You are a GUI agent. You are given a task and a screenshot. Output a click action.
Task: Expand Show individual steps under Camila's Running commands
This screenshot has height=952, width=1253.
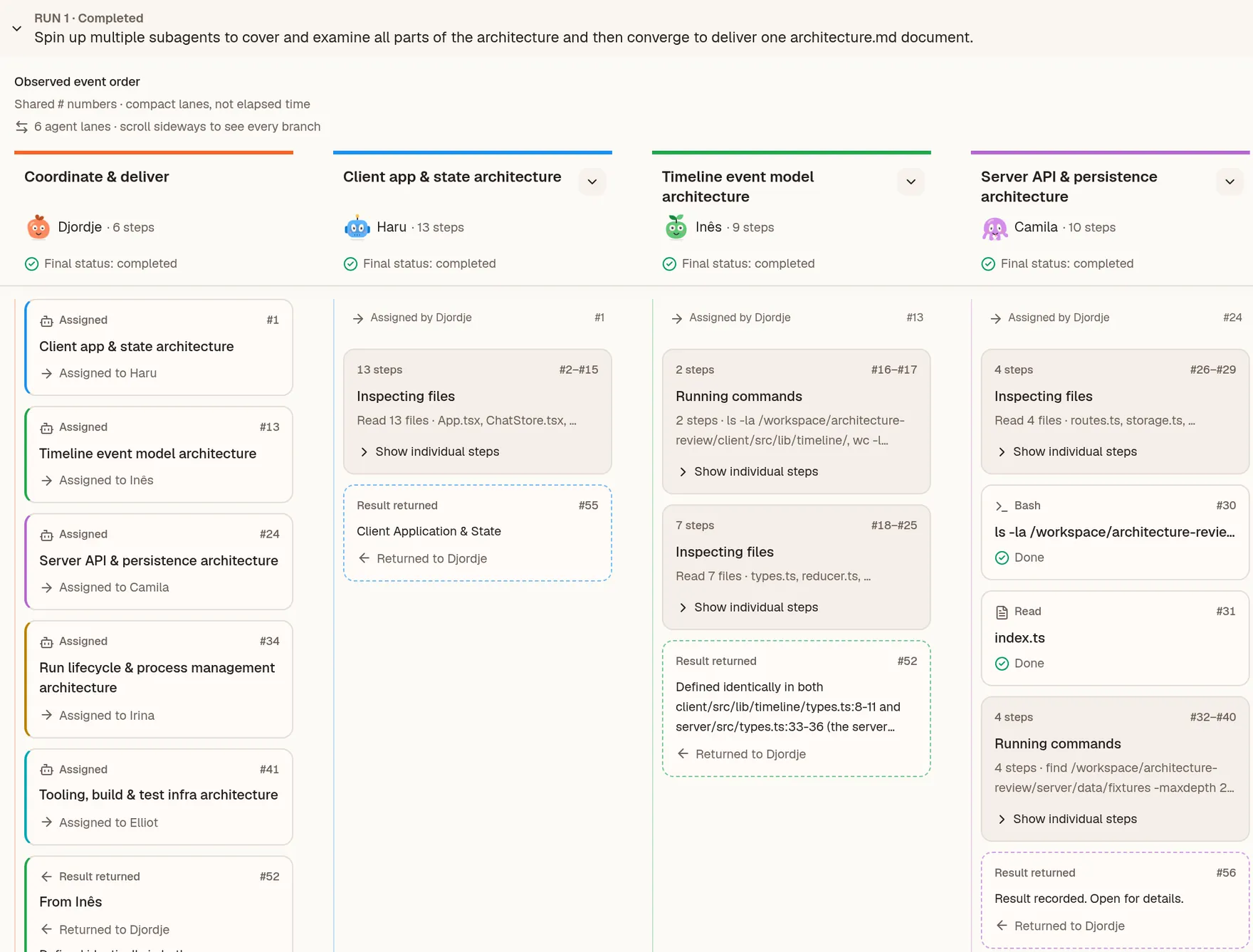coord(1067,819)
